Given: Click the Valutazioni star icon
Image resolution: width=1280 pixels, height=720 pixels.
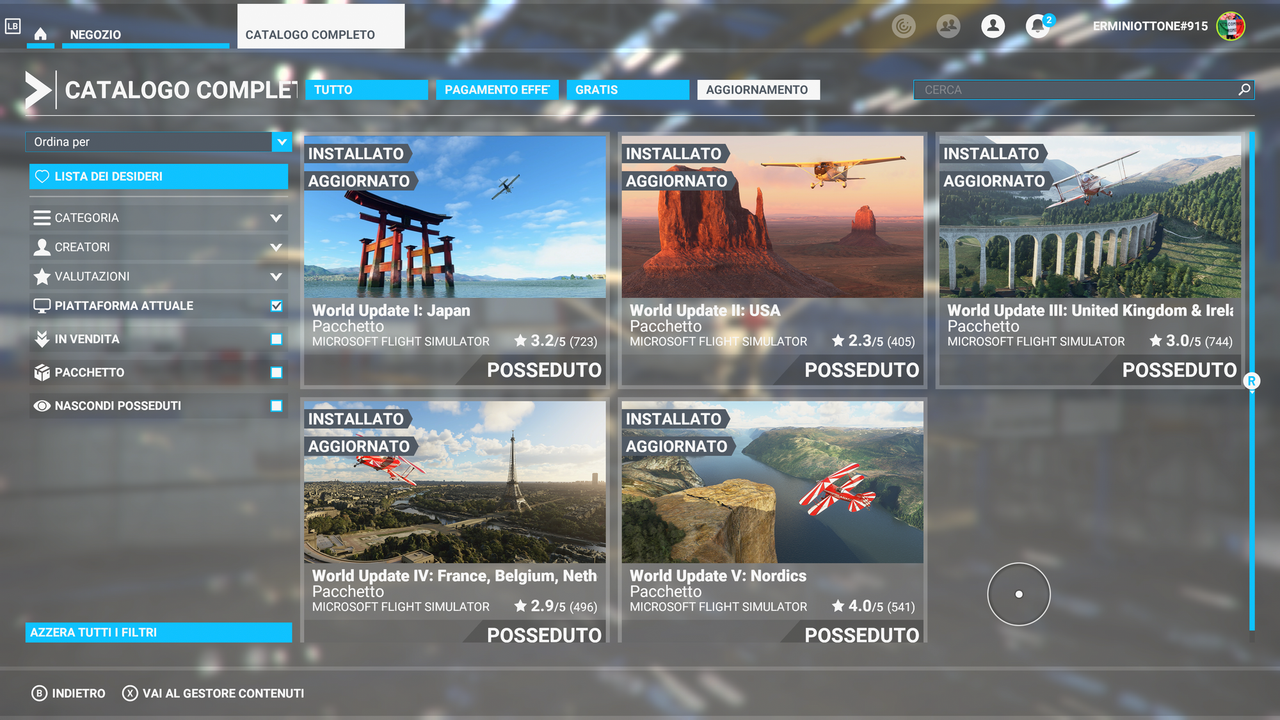Looking at the screenshot, I should coord(42,276).
